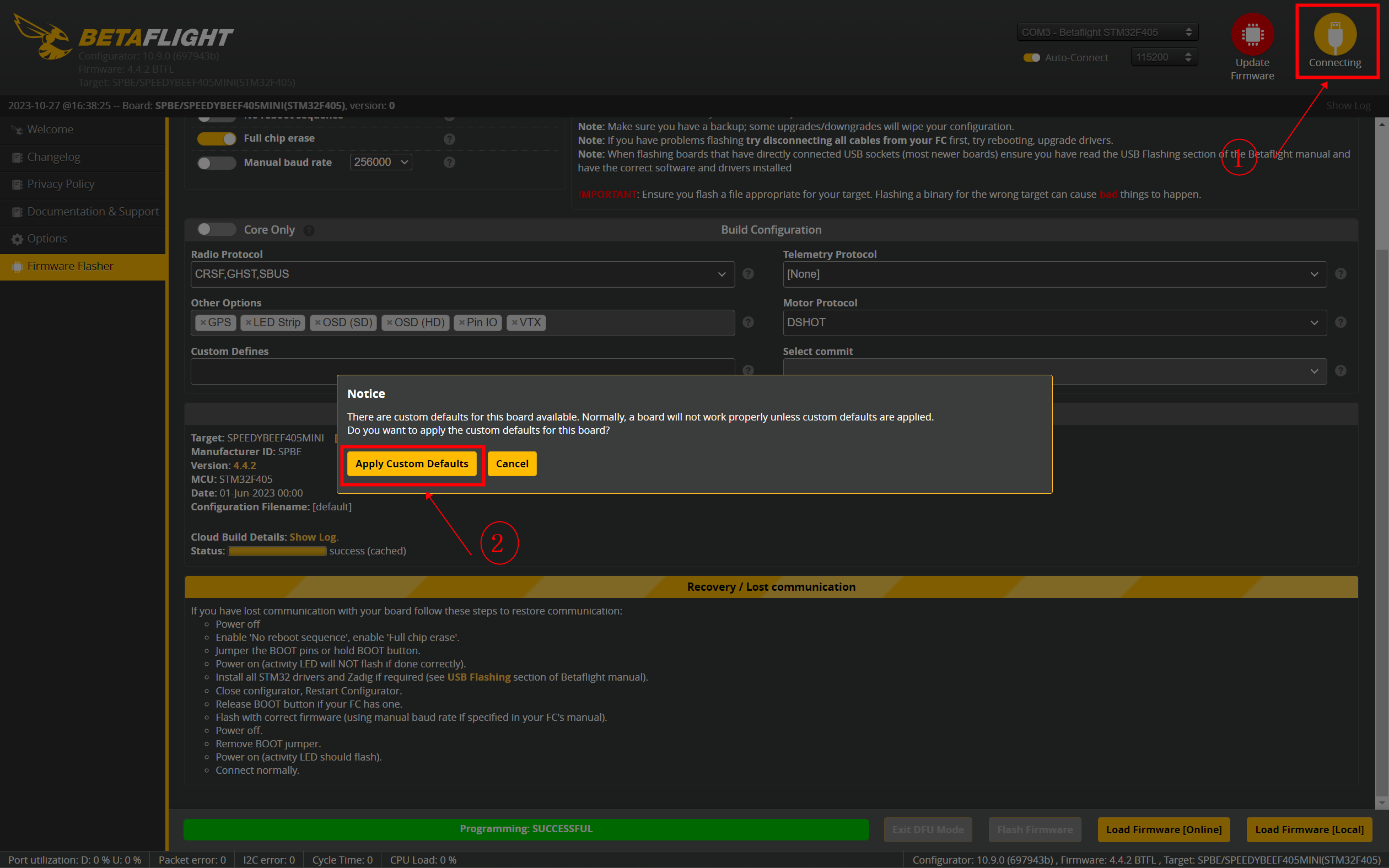Open the 256000 manual baud dropdown
The width and height of the screenshot is (1389, 868).
(x=381, y=162)
